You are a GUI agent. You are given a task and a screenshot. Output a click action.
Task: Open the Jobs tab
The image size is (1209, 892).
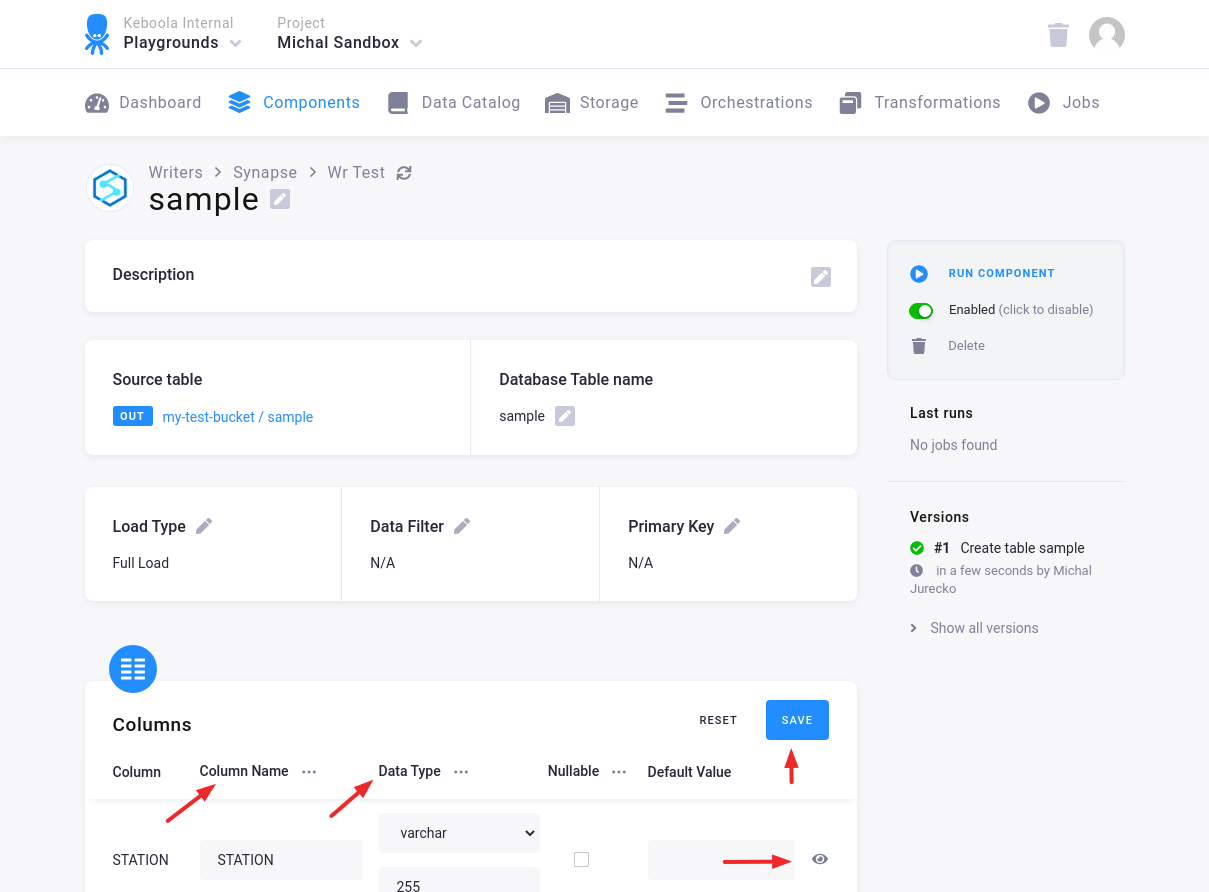point(1064,102)
